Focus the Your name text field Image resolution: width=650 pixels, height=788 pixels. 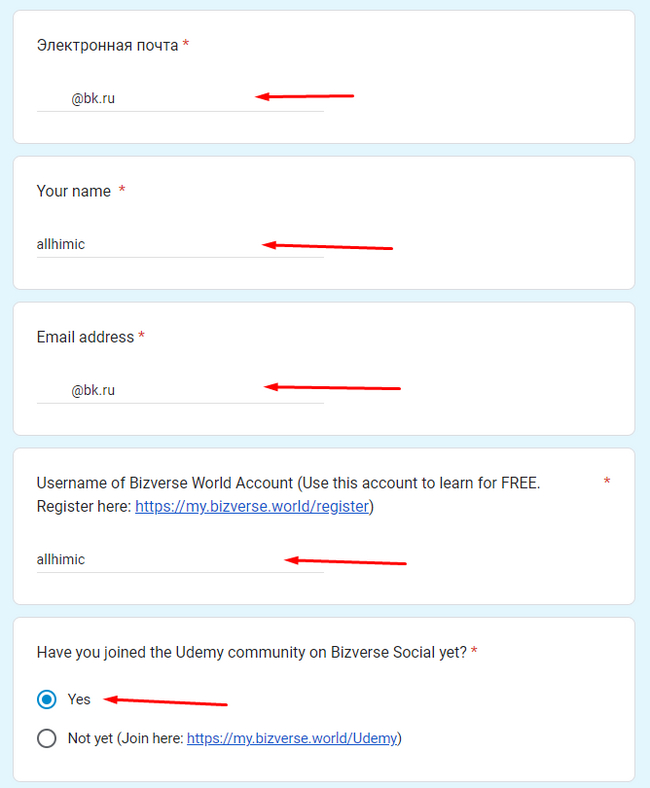180,244
